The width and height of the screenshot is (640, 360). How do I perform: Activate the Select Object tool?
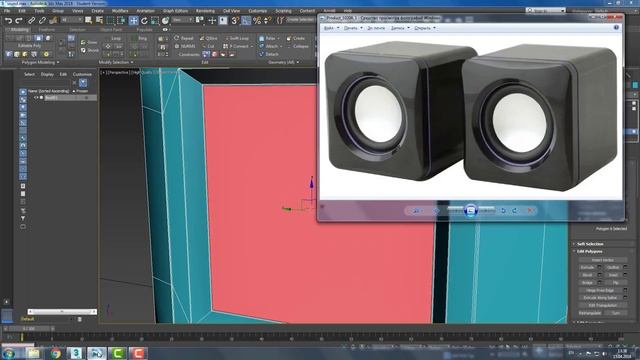[88, 20]
